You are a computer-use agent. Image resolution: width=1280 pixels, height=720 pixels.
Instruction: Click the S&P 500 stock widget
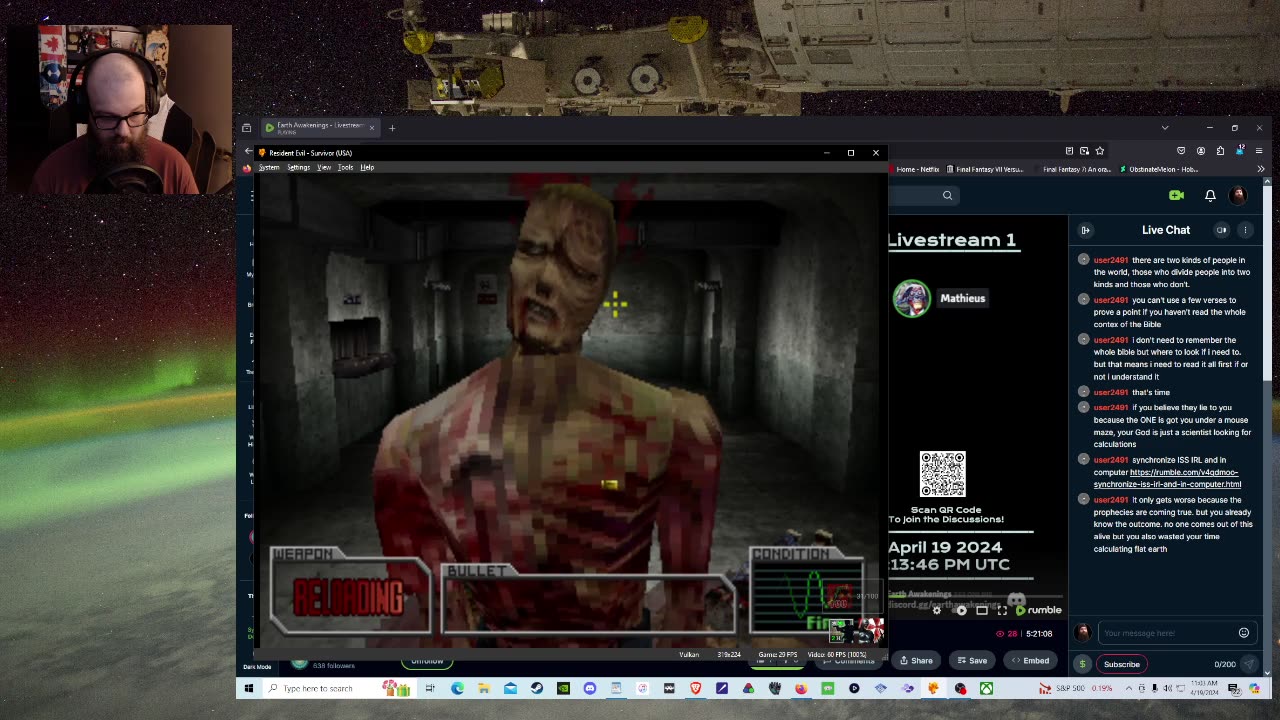(1076, 688)
